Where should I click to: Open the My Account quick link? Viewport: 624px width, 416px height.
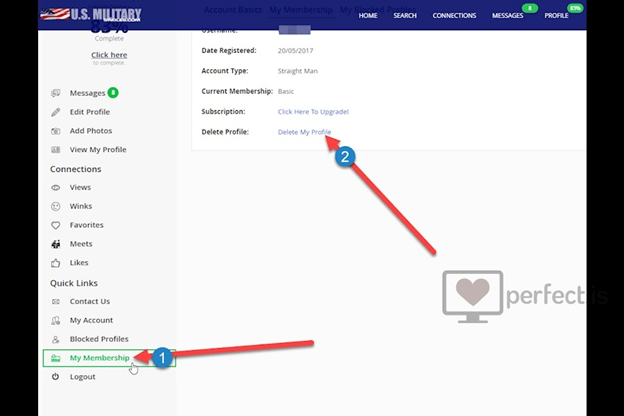(91, 320)
